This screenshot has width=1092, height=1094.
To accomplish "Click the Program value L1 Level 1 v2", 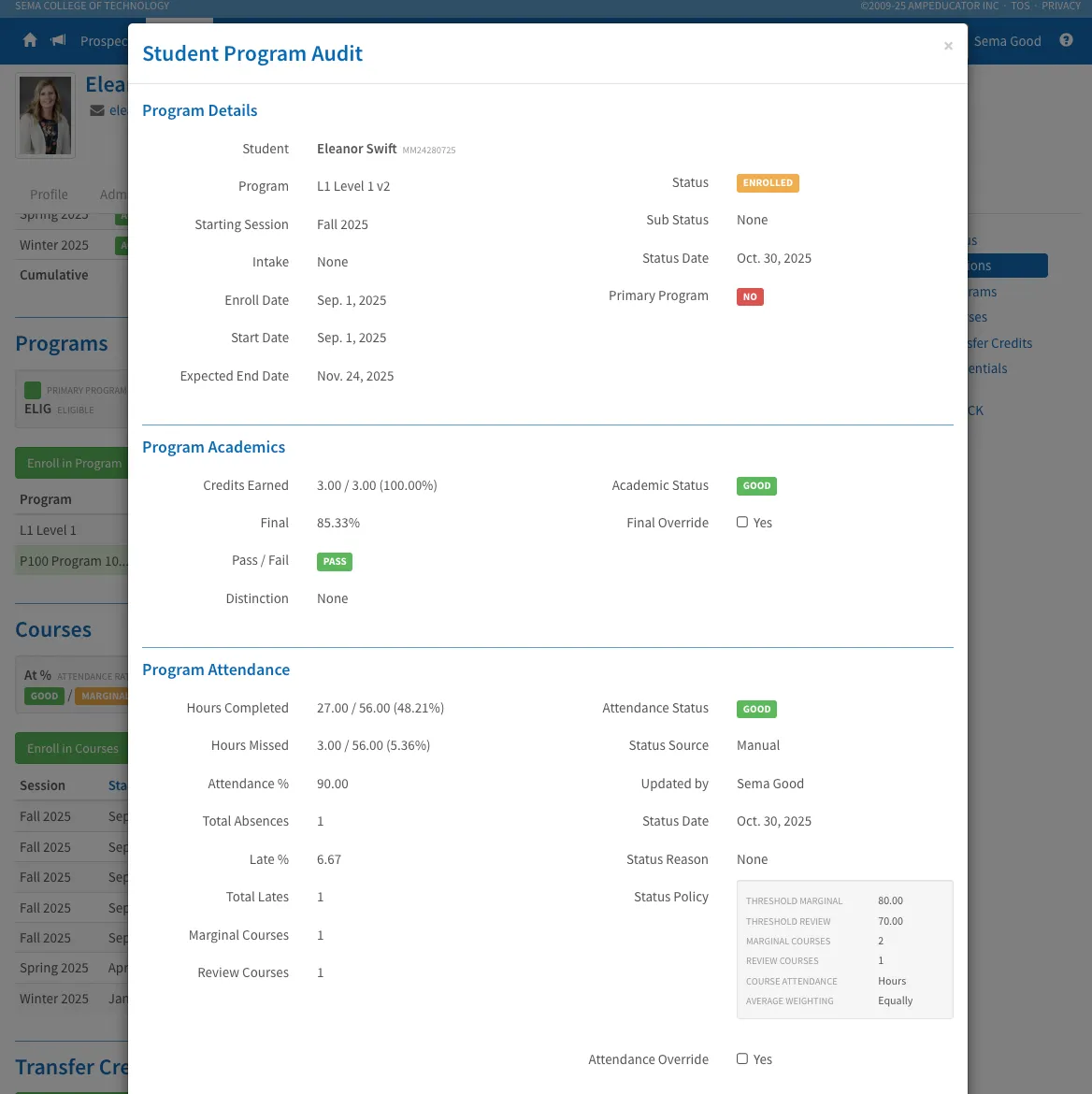I will (x=353, y=186).
